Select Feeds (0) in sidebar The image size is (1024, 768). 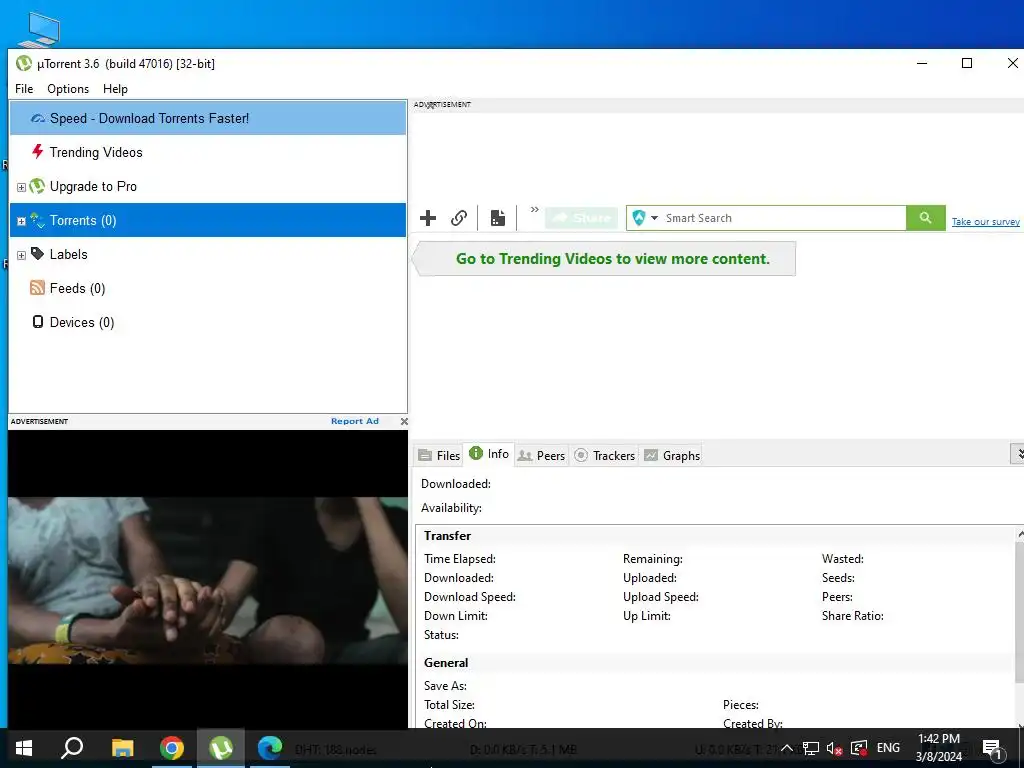208,288
